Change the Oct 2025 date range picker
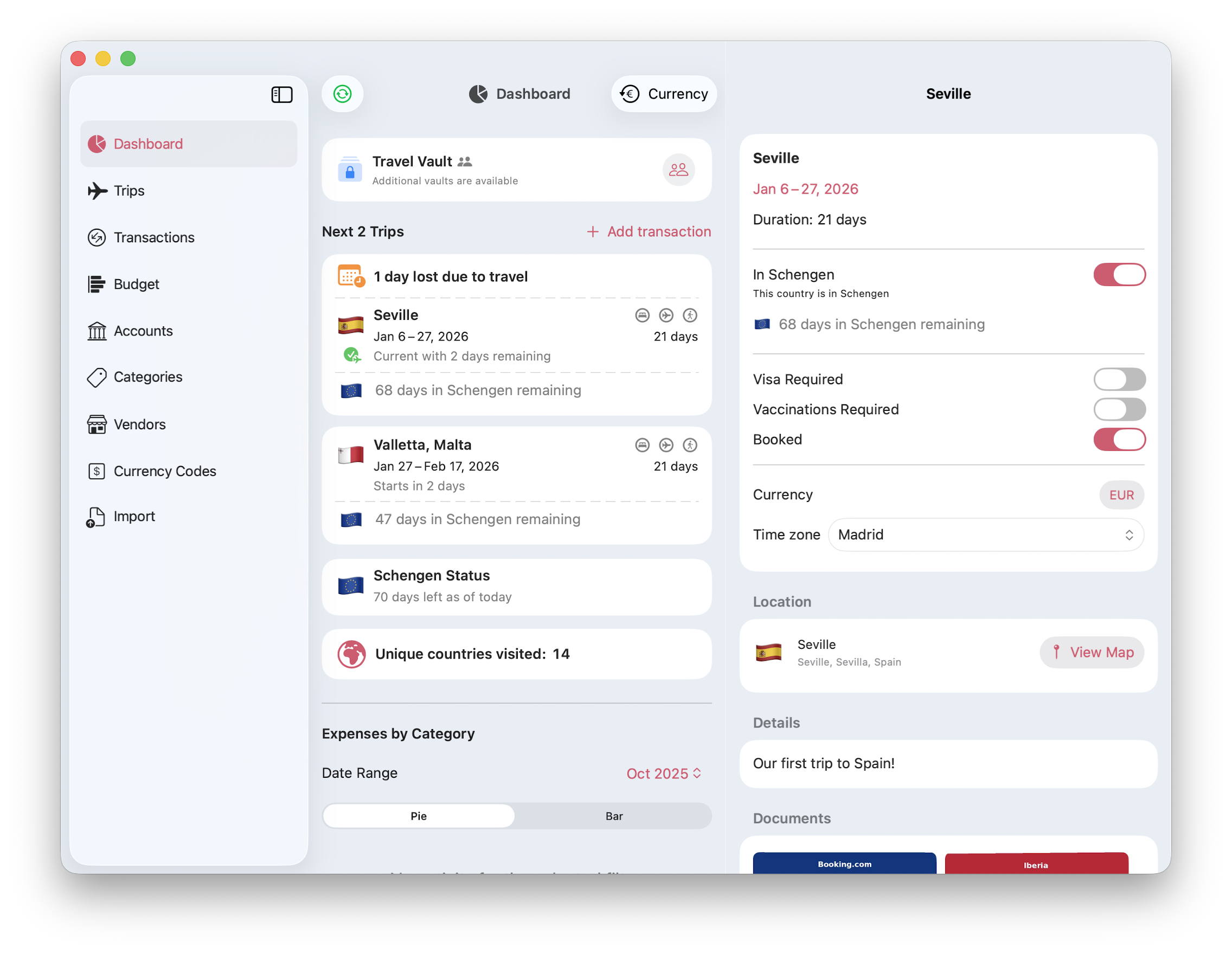The width and height of the screenshot is (1232, 954). [663, 773]
